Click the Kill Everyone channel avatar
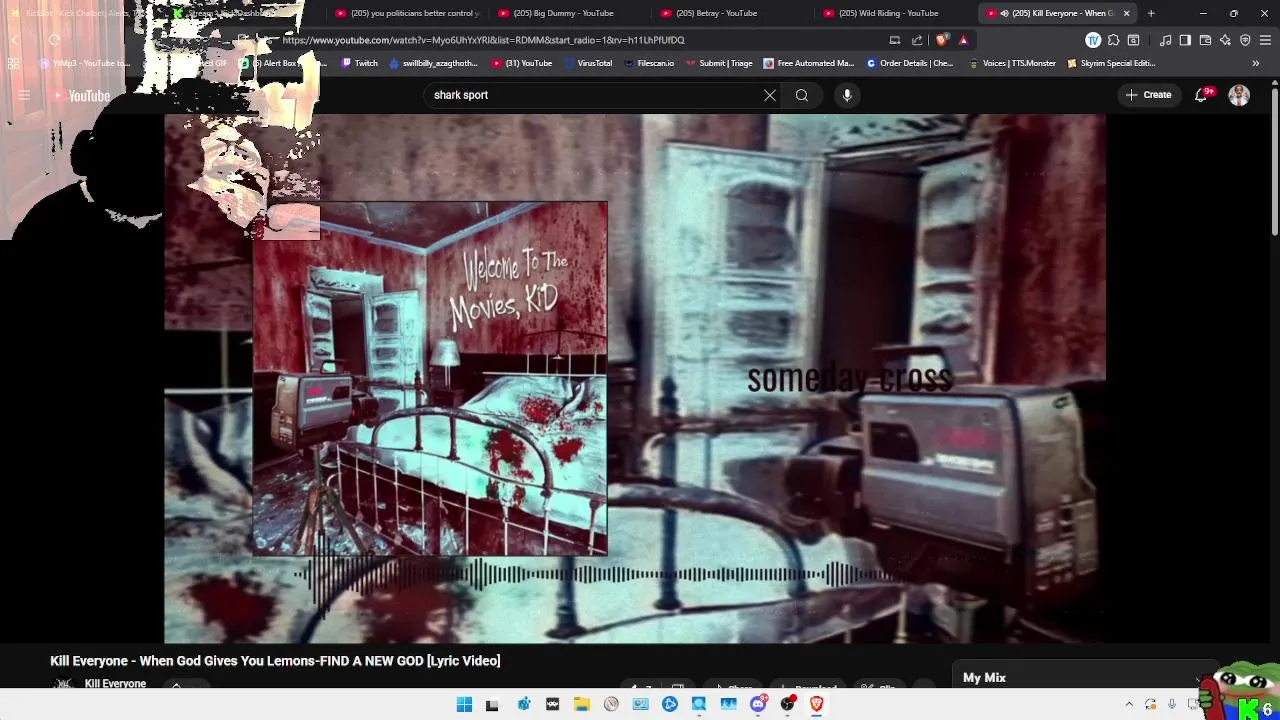Viewport: 1280px width, 720px height. click(63, 685)
